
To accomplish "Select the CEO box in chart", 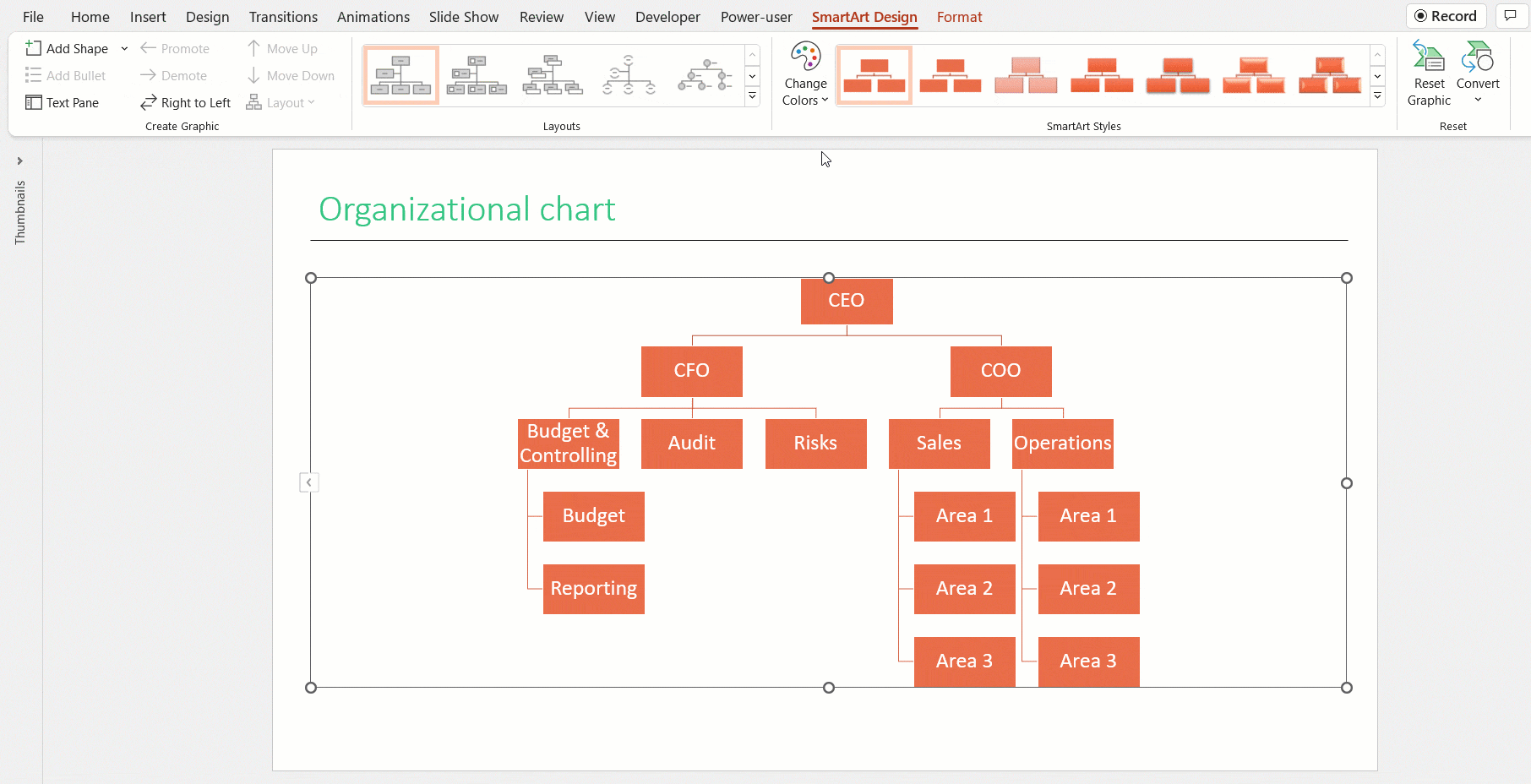I will 846,301.
